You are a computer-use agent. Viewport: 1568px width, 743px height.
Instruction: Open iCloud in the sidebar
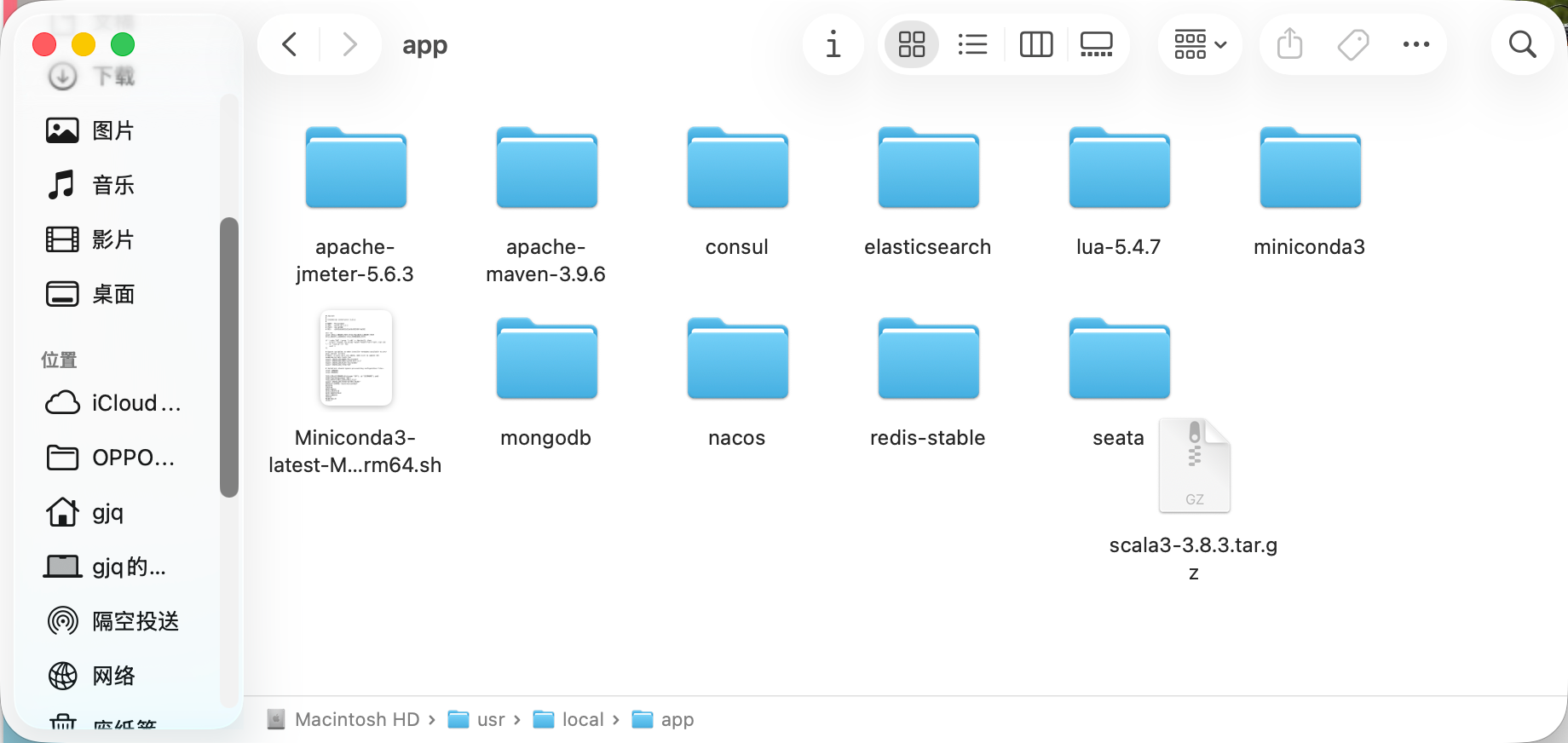pos(116,403)
